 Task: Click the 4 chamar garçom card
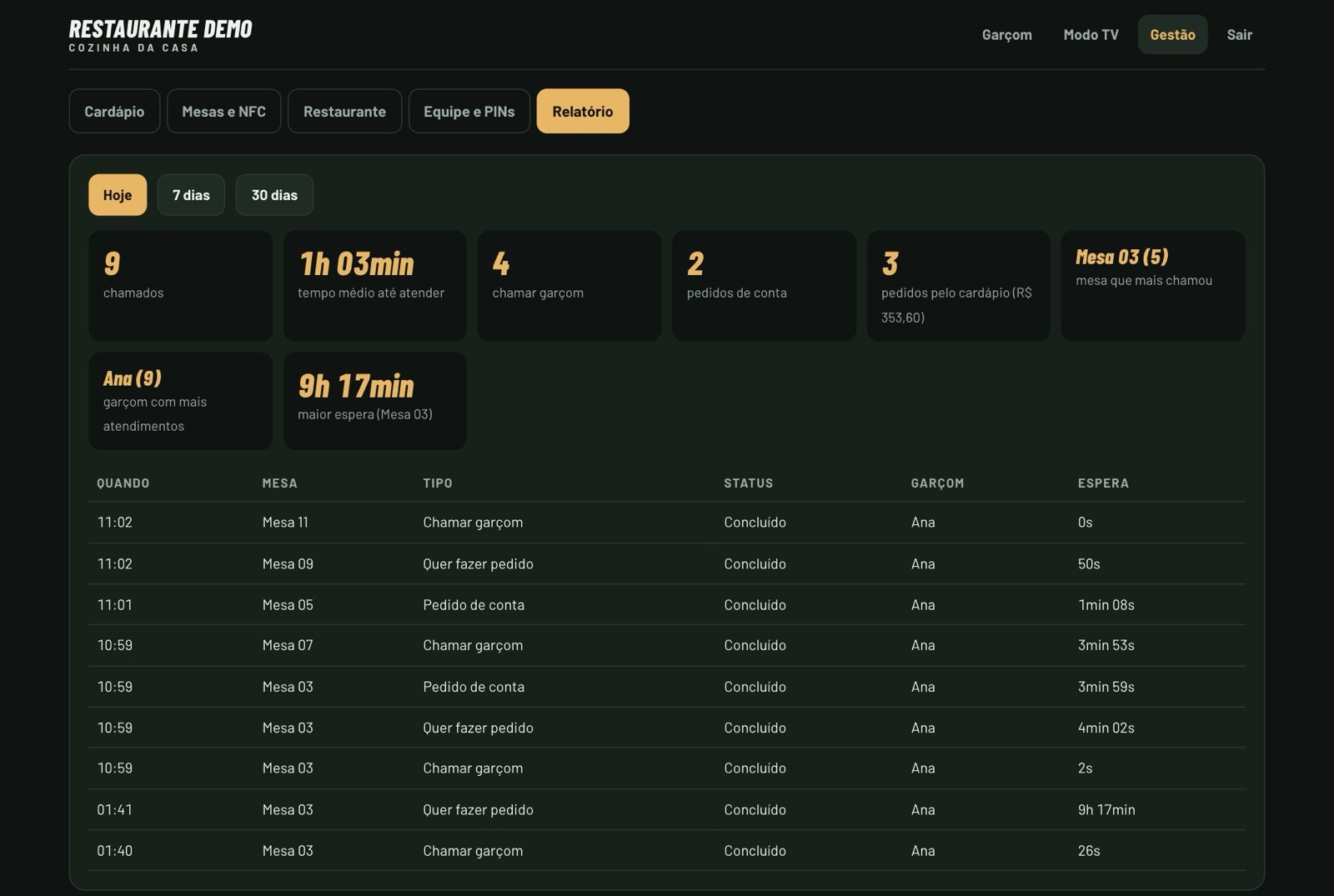point(569,286)
